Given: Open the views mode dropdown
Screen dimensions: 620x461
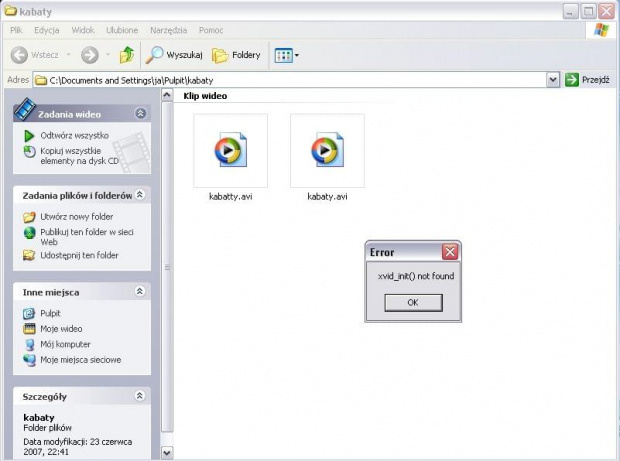Looking at the screenshot, I should point(287,55).
